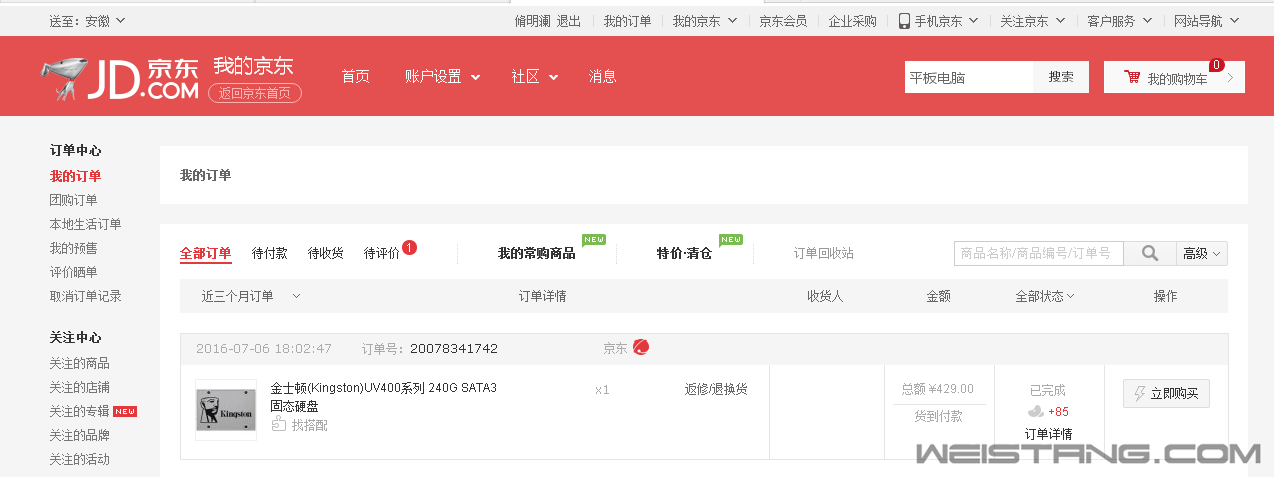Click the 找搭配 matching icon

(279, 425)
